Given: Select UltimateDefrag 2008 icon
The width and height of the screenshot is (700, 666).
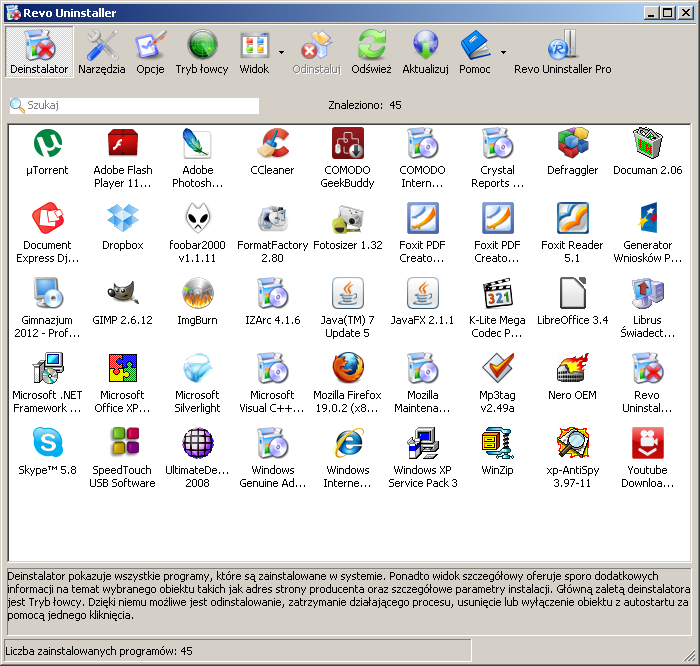Looking at the screenshot, I should click(197, 444).
